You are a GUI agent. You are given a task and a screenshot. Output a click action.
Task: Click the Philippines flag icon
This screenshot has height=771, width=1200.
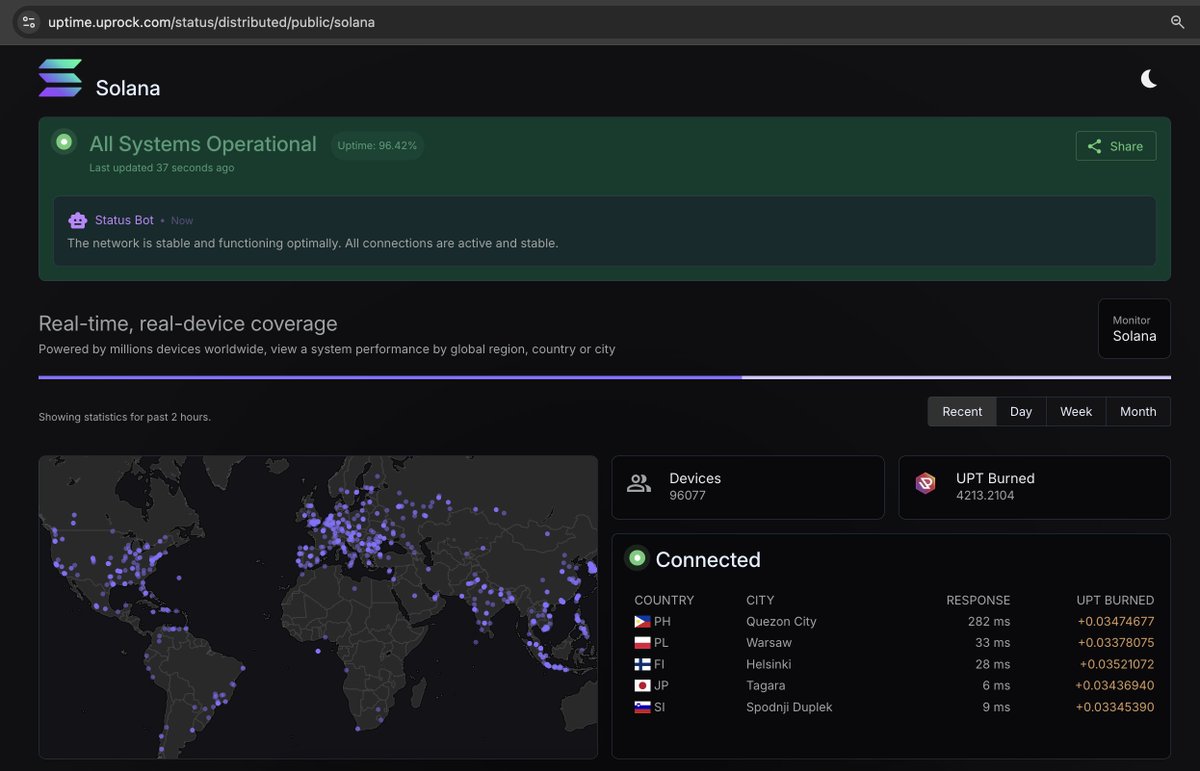(642, 622)
